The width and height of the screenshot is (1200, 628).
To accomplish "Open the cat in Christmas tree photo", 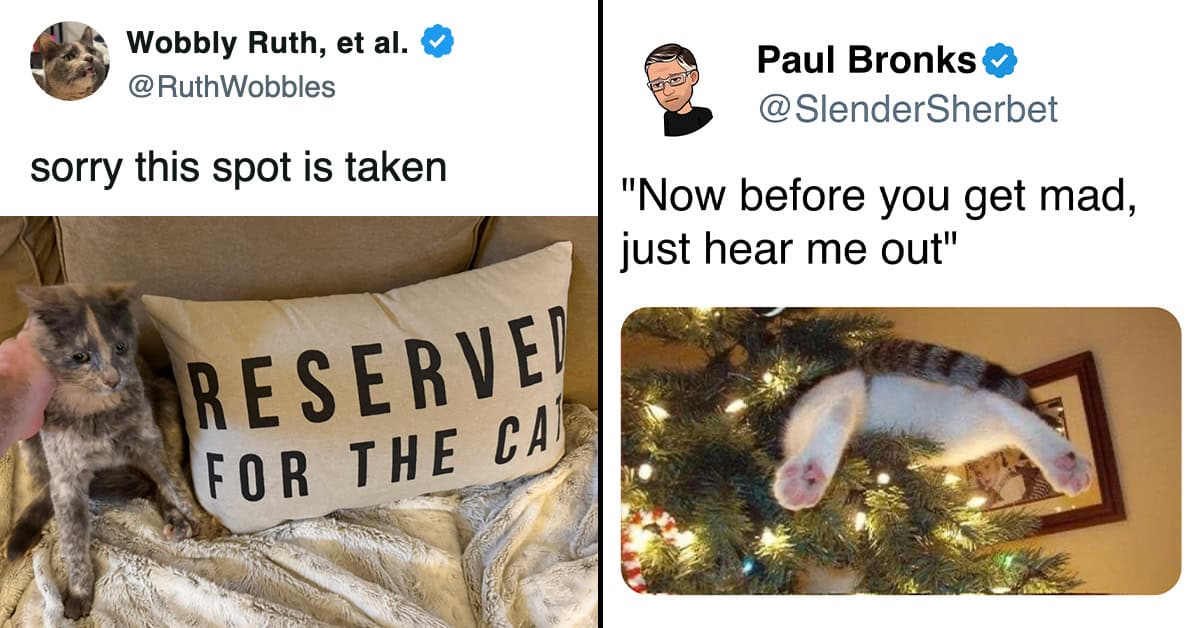I will [x=901, y=450].
